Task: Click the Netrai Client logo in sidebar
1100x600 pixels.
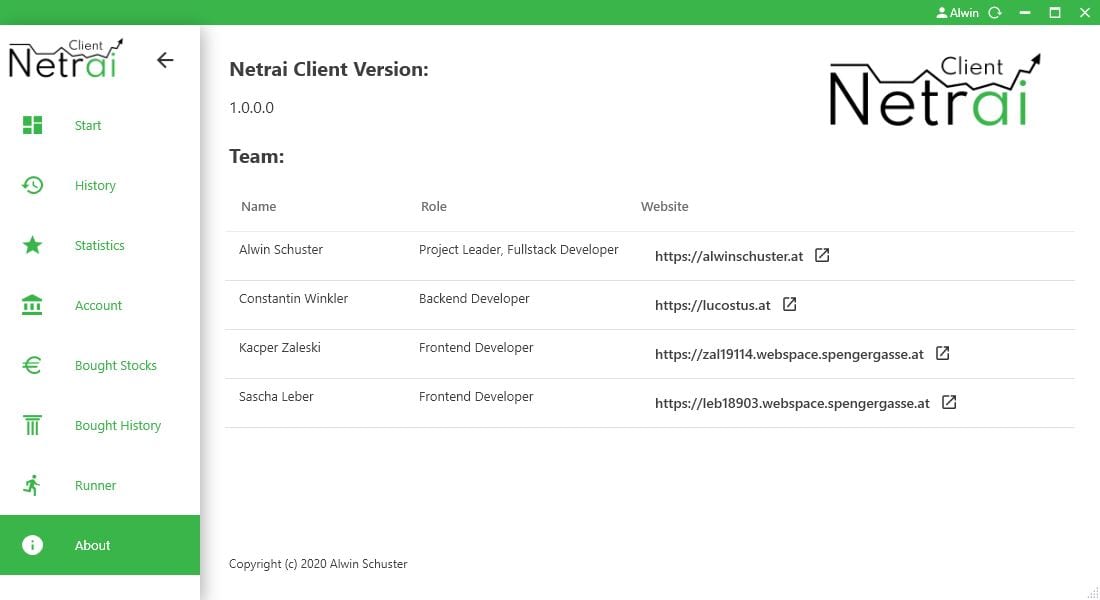Action: 66,58
